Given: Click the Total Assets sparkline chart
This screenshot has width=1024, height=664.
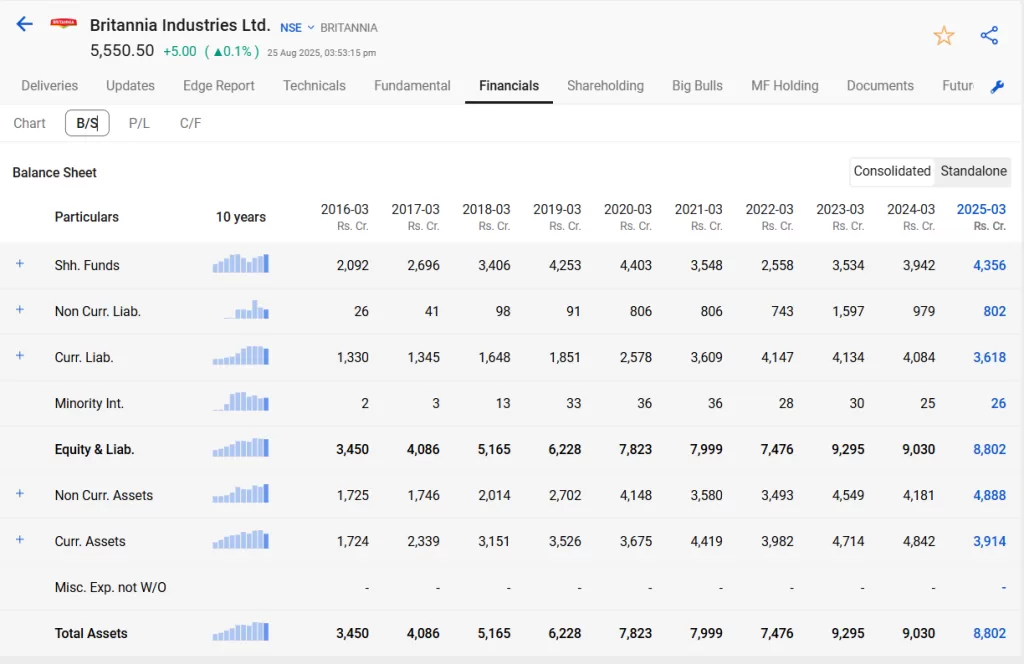Looking at the screenshot, I should point(240,632).
